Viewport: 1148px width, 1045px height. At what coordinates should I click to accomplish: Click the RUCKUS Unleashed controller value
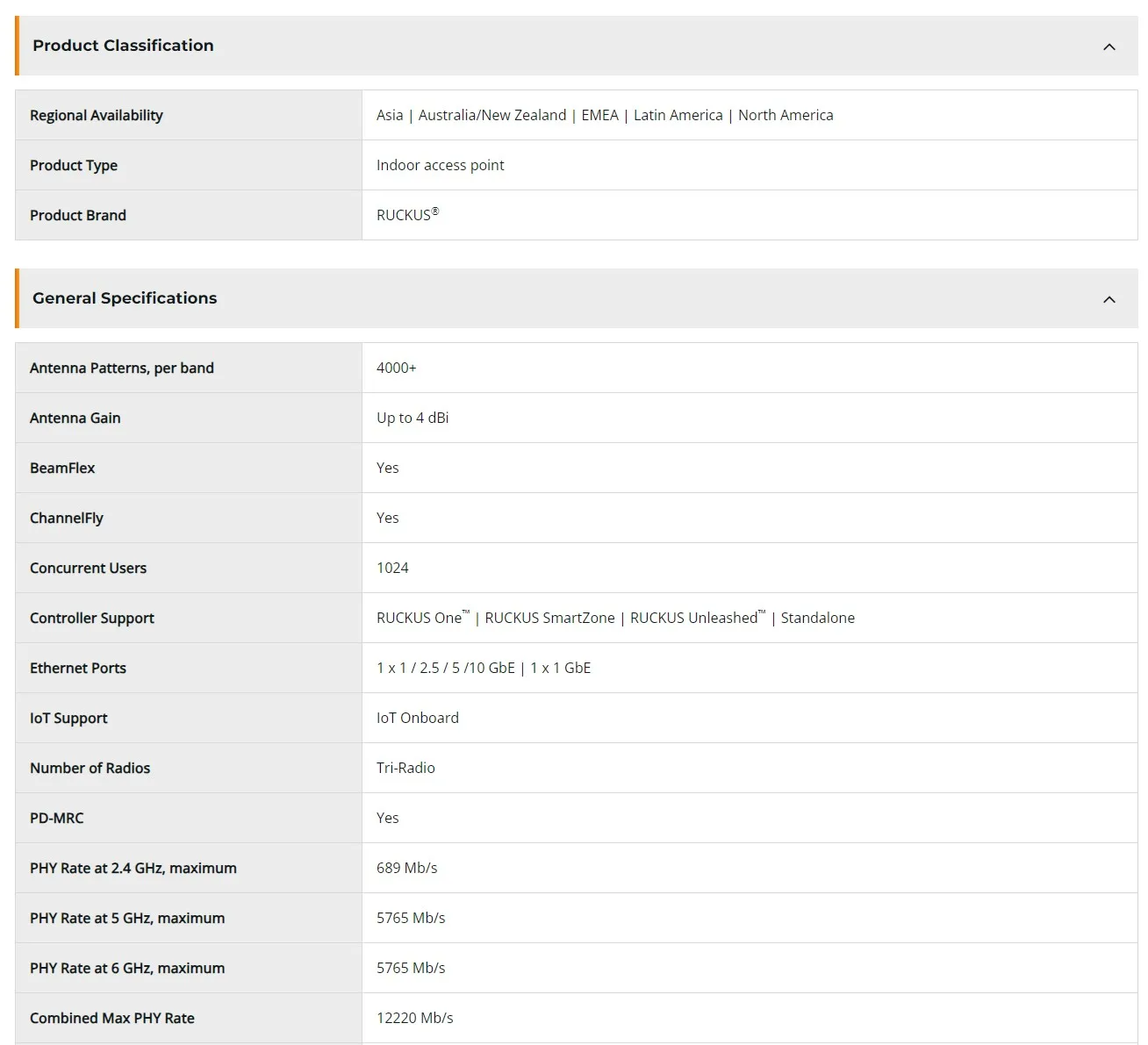pos(698,618)
